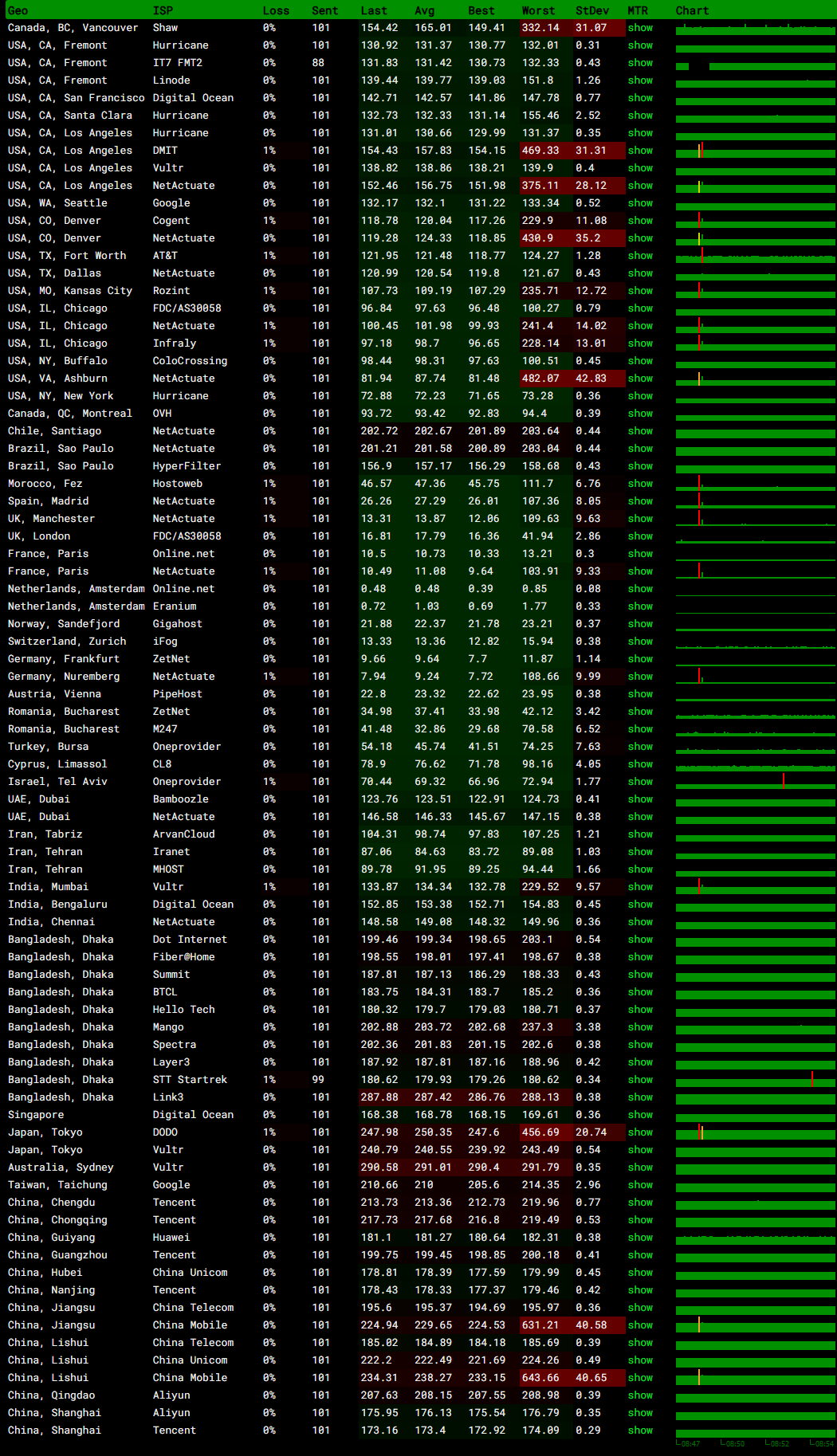Sort by the Loss column header

276,10
